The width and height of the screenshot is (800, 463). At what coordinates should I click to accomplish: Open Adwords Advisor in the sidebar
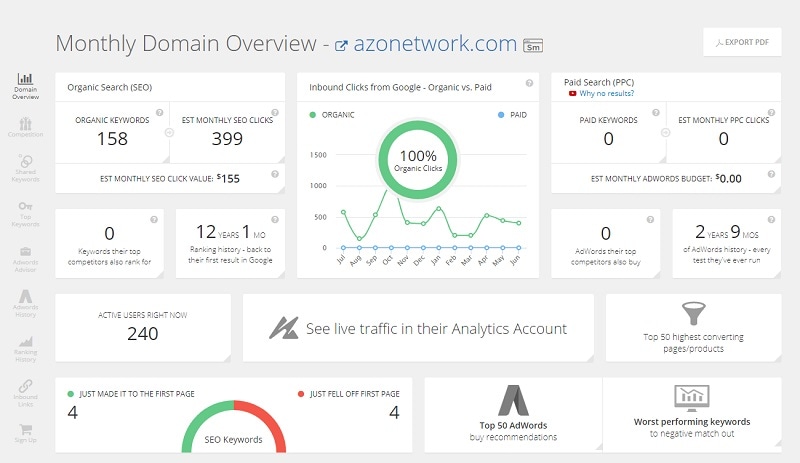tap(26, 259)
